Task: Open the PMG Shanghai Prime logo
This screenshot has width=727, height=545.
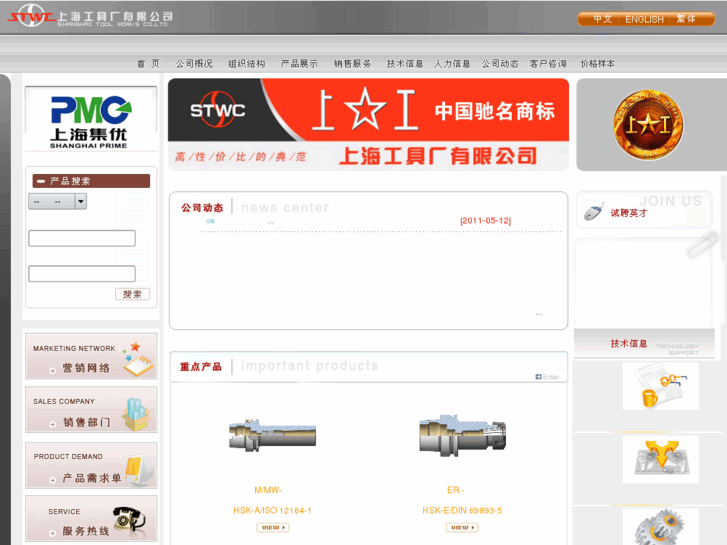Action: 90,121
